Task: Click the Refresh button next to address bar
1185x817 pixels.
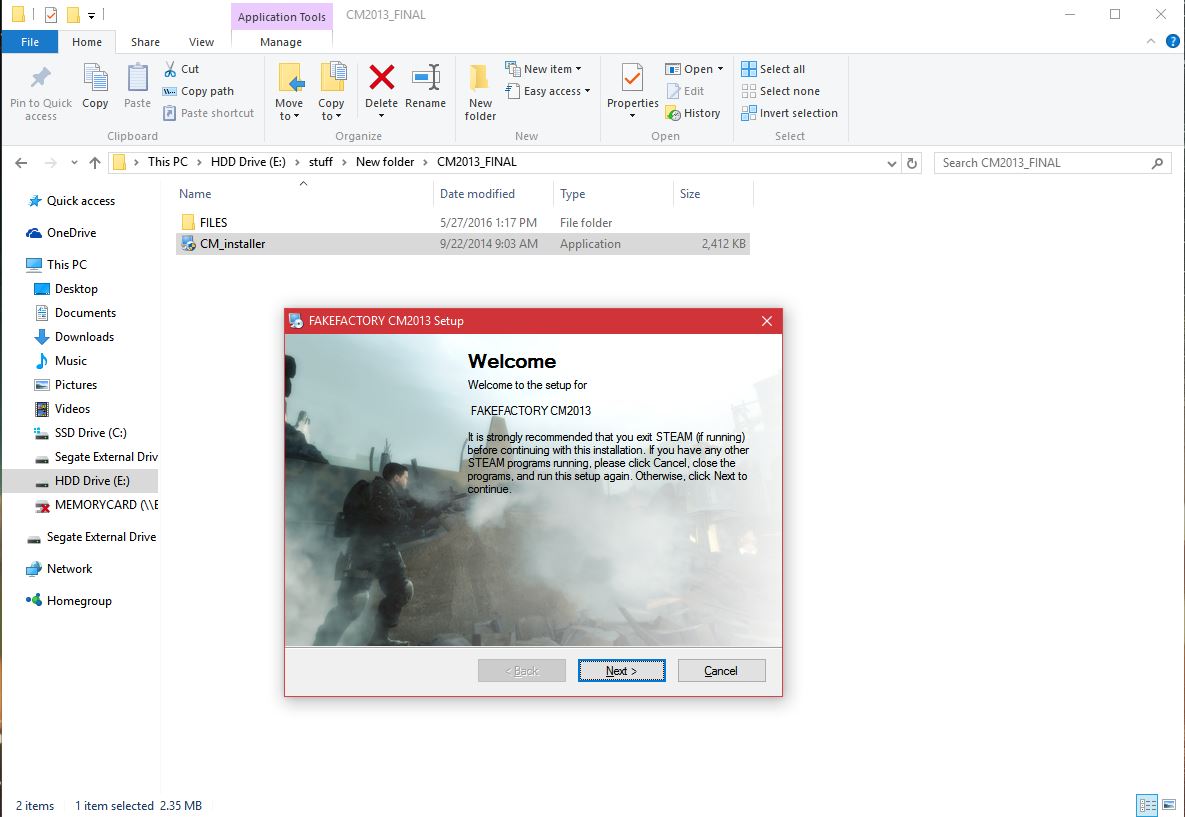Action: pyautogui.click(x=912, y=163)
